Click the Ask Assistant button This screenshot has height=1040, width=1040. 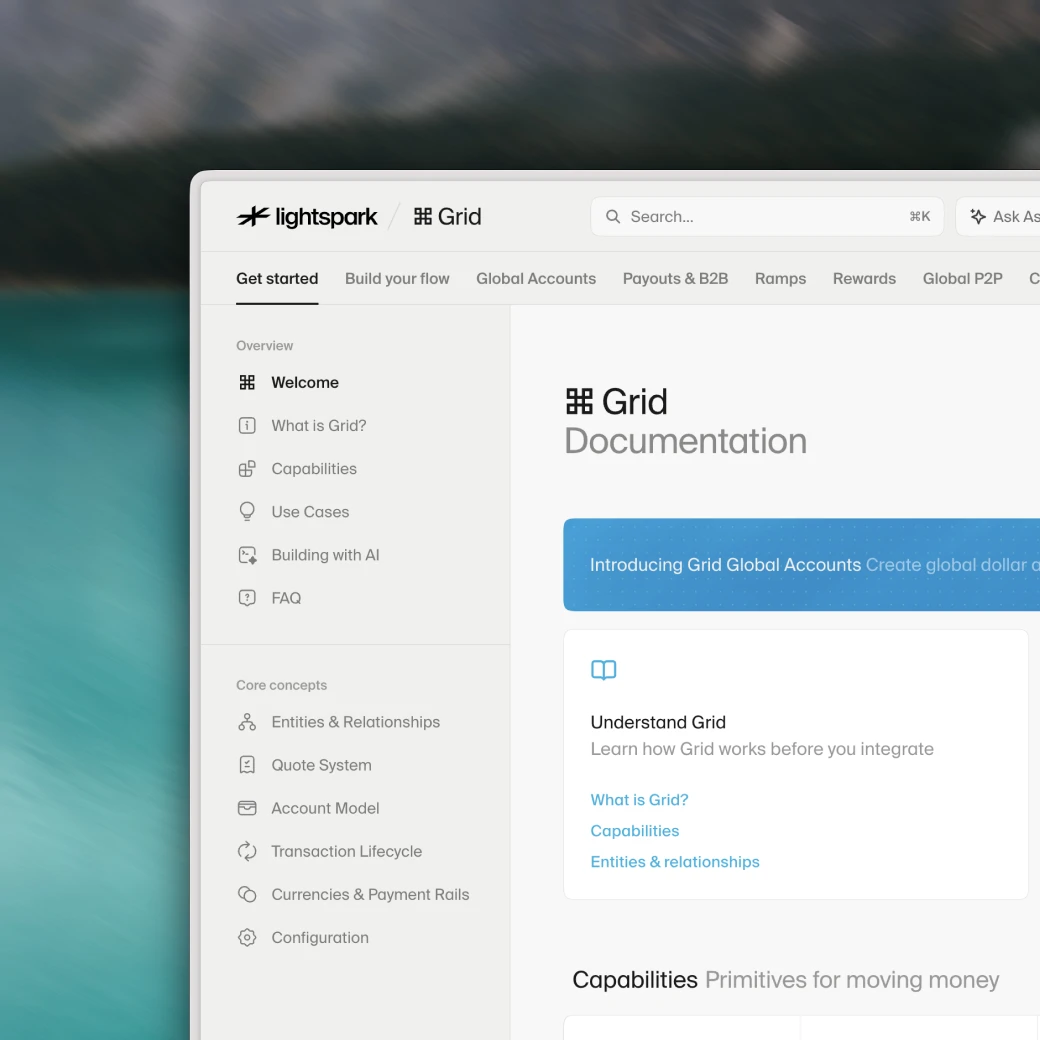(x=998, y=217)
